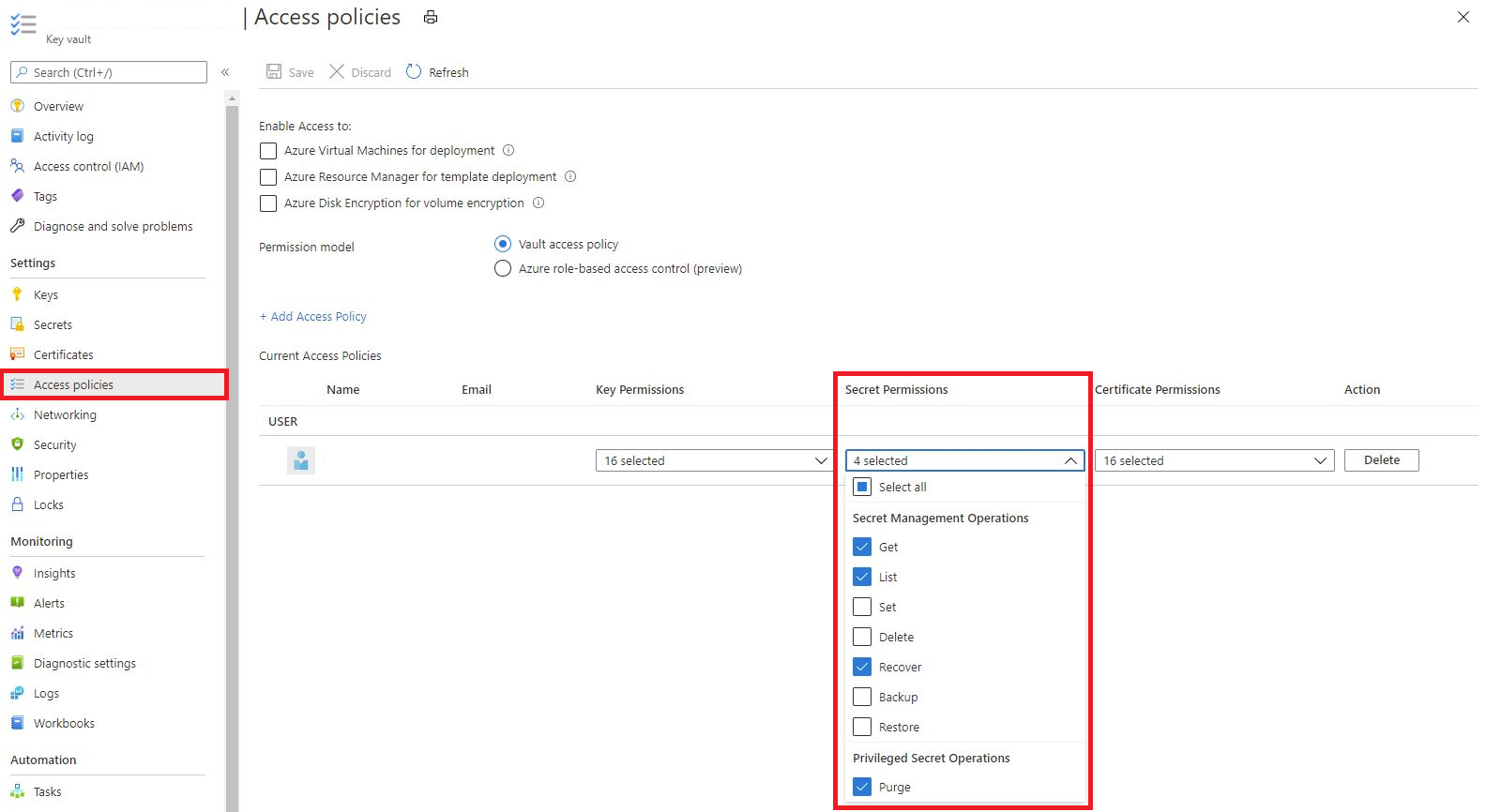The height and width of the screenshot is (812, 1486).
Task: Click info icon next to Azure Resource Manager
Action: 570,176
